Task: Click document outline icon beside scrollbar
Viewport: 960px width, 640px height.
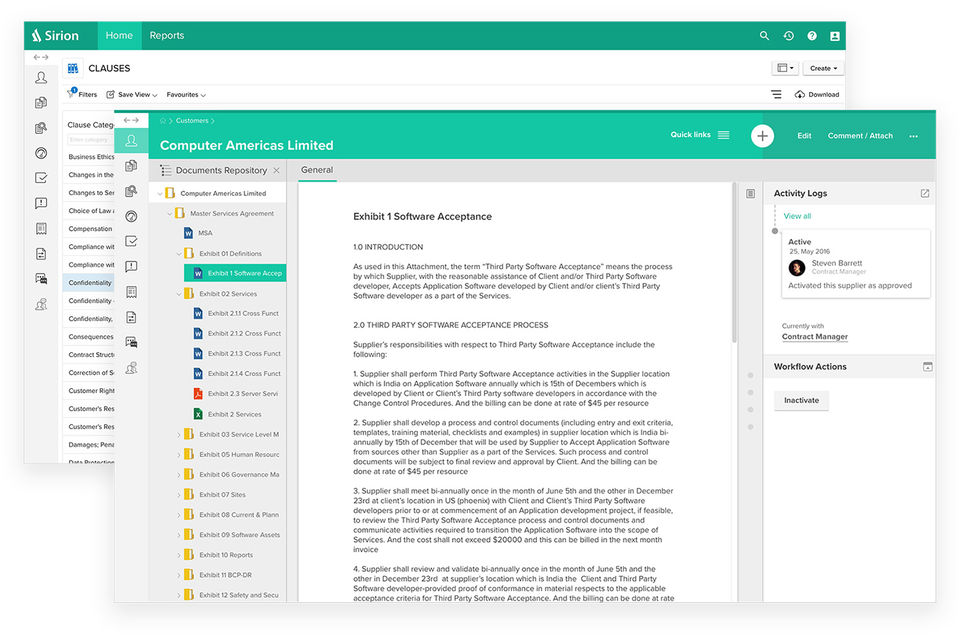Action: coord(751,194)
